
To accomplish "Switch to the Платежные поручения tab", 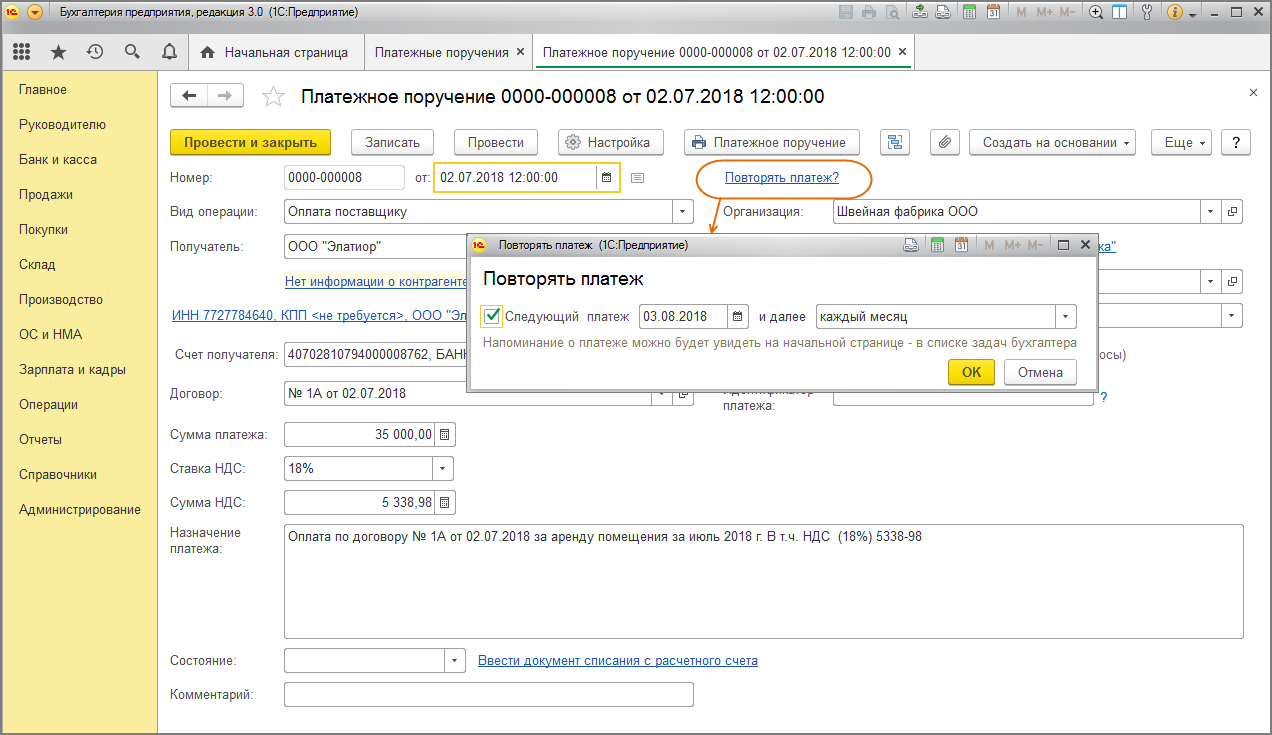I will click(x=441, y=52).
